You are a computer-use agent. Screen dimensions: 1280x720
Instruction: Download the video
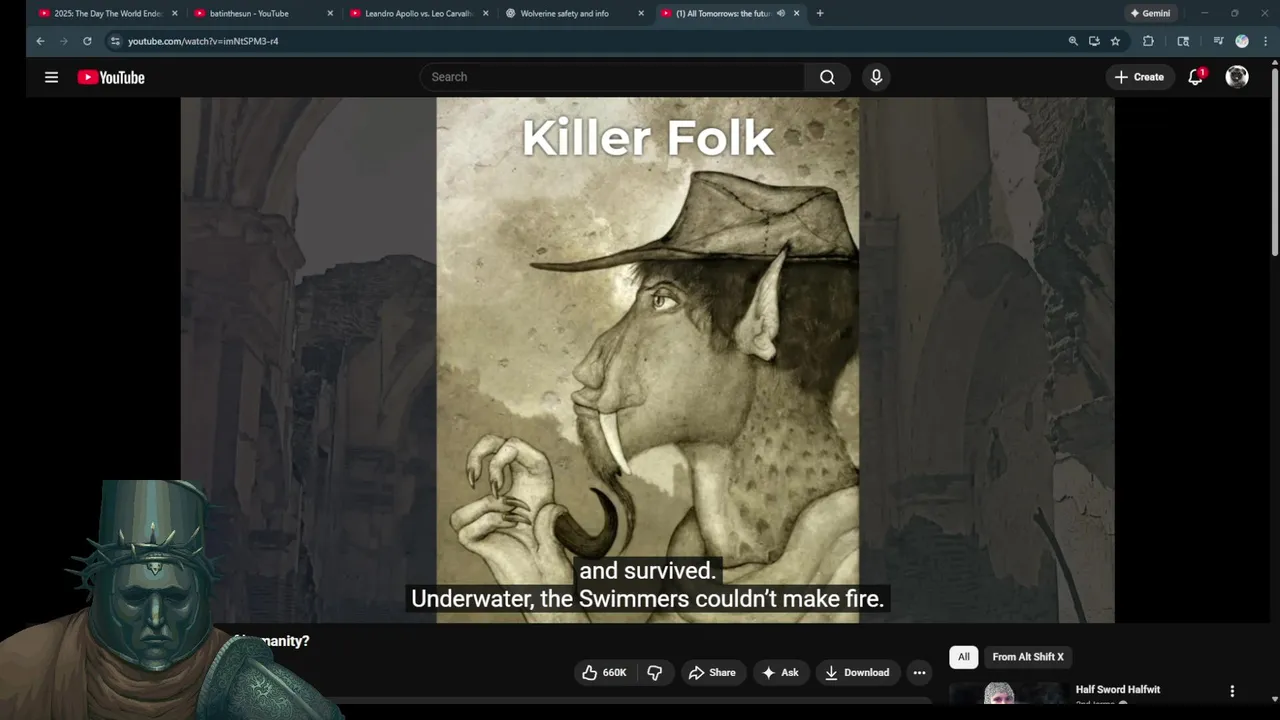pos(857,673)
